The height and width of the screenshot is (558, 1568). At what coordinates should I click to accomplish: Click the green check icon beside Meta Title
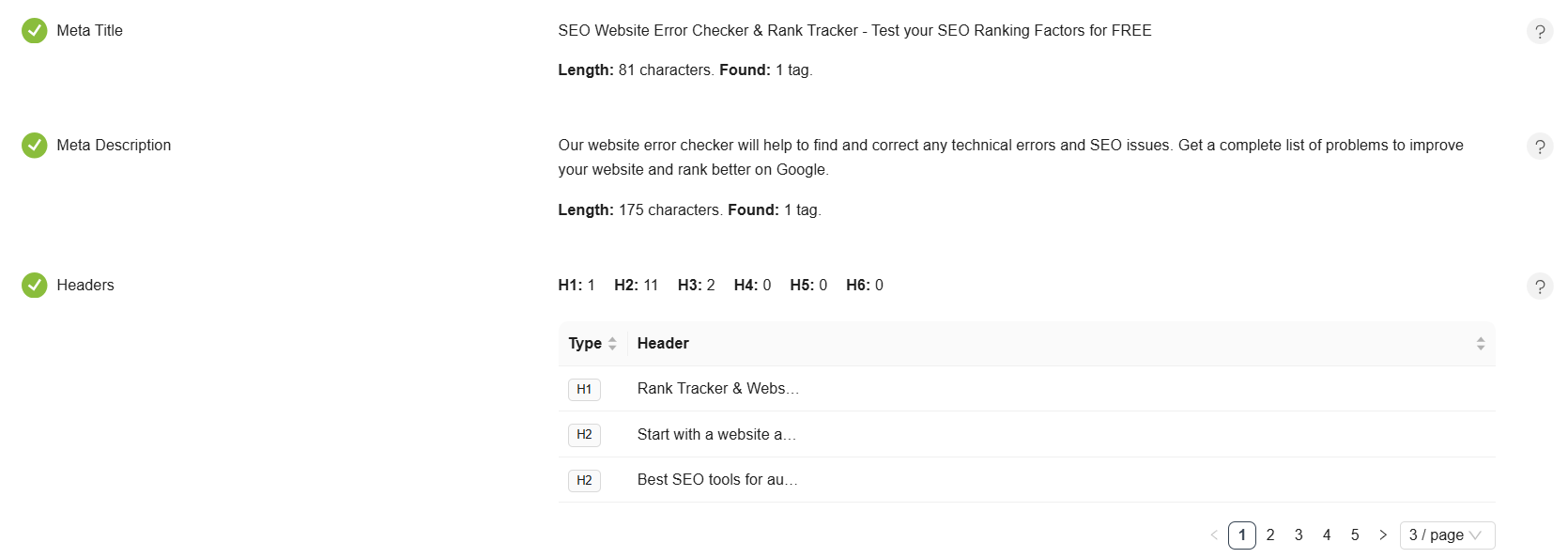(x=35, y=31)
